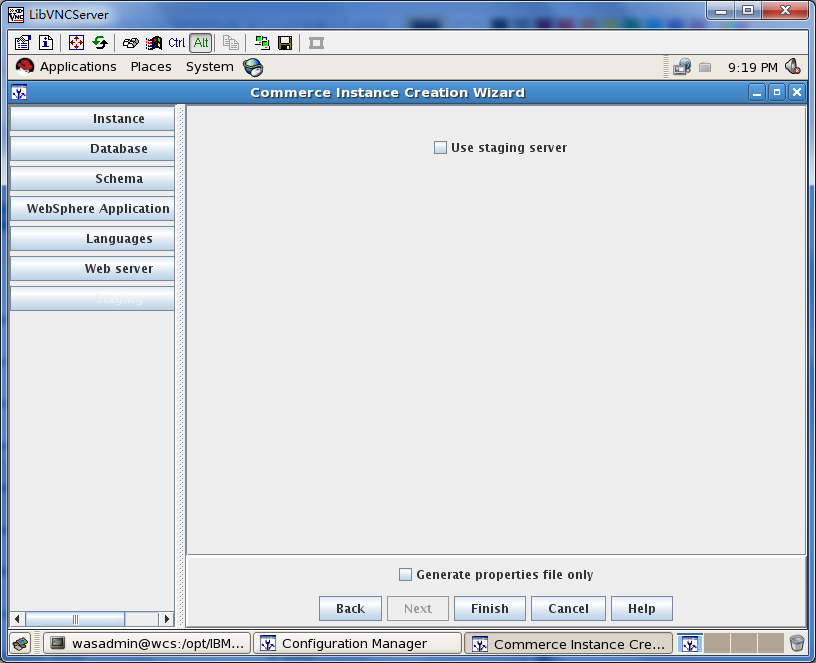Click the Help button

[x=642, y=608]
